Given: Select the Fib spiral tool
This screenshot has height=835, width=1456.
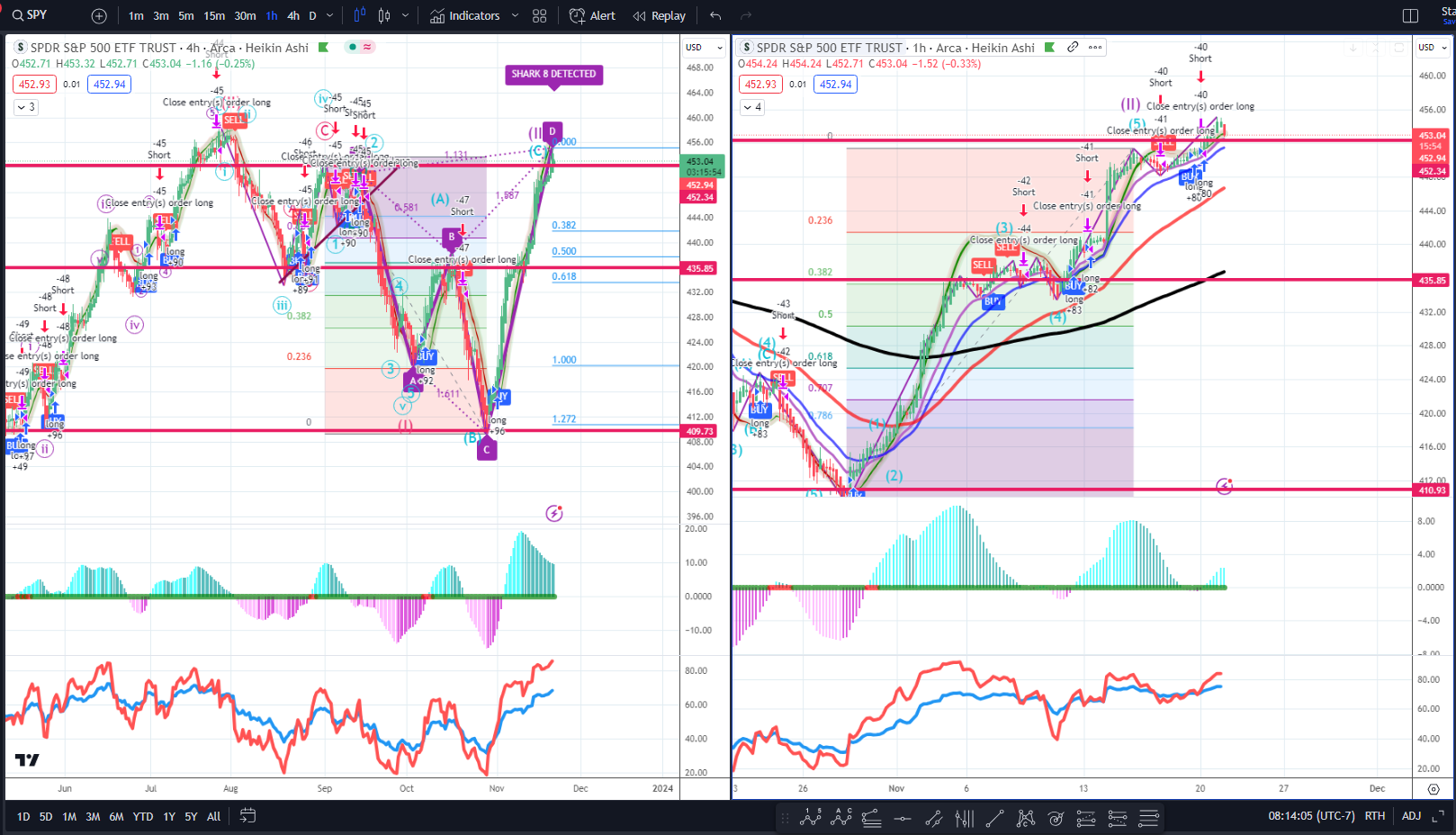Looking at the screenshot, I should [x=1056, y=819].
